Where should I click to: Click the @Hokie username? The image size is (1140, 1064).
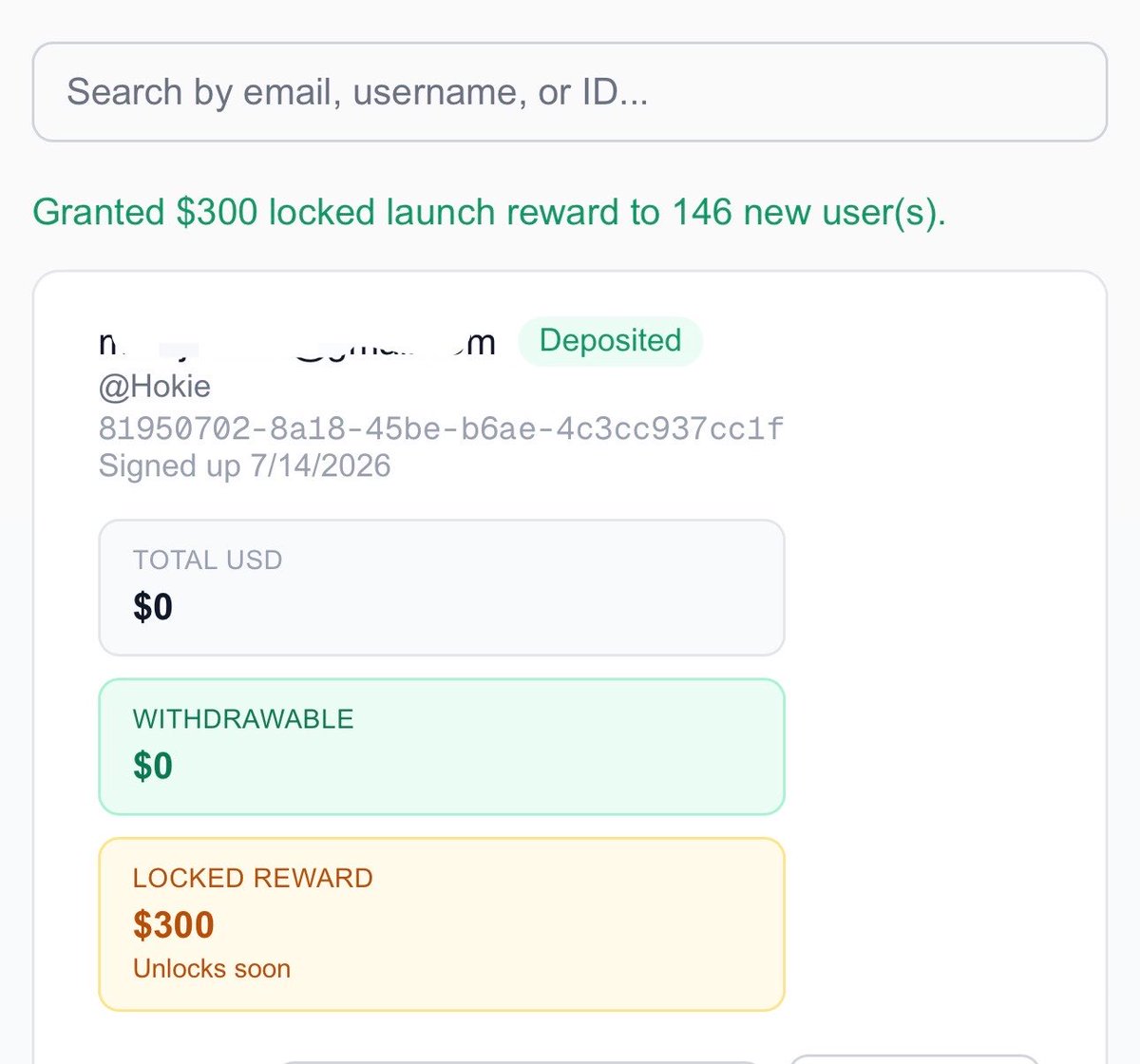(x=155, y=387)
